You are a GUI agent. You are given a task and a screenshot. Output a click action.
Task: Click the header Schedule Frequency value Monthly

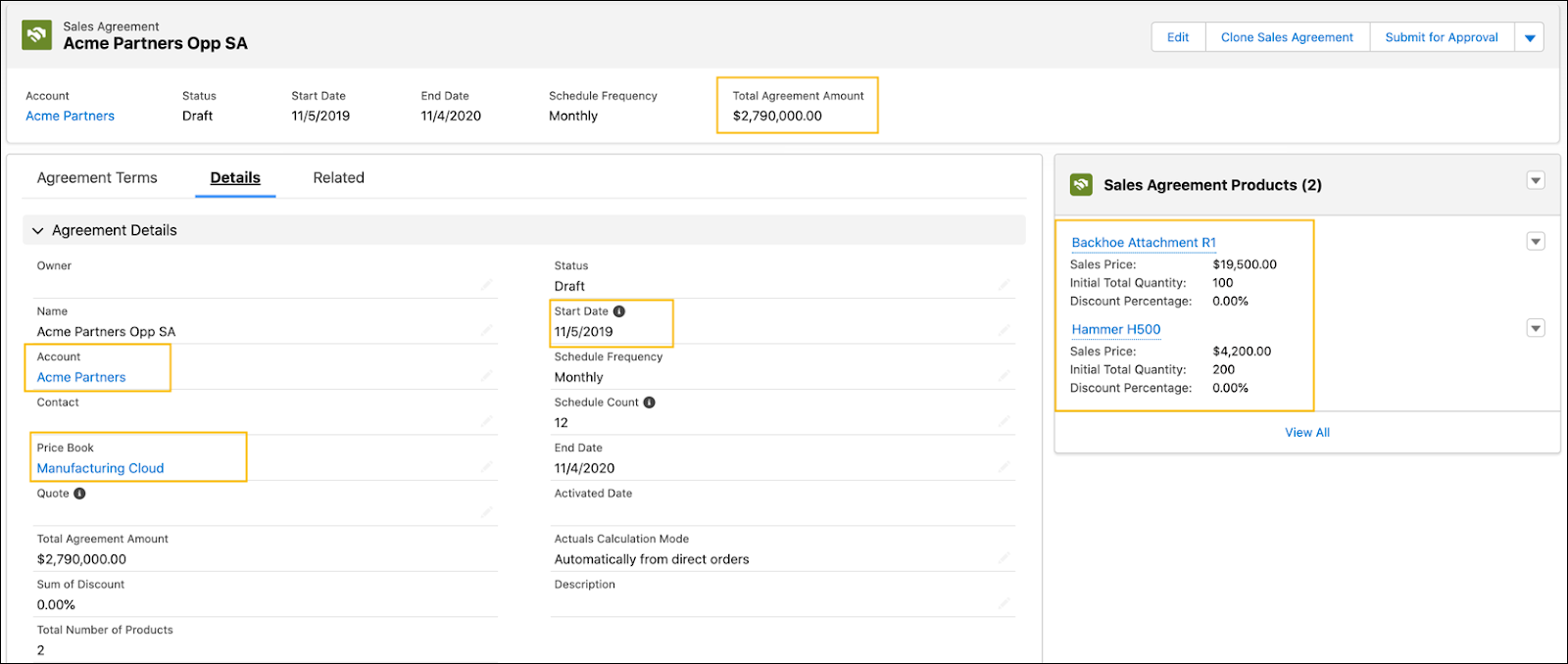coord(573,116)
